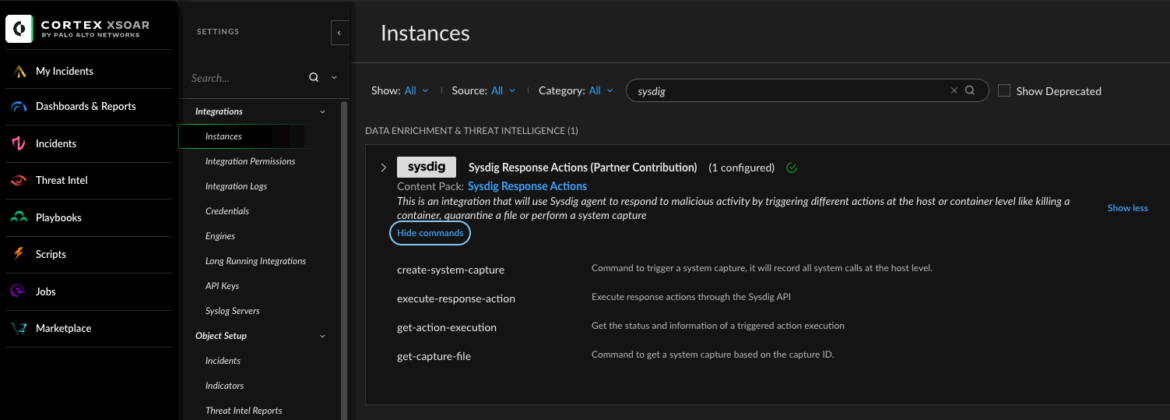Collapse the Object Setup settings section
The height and width of the screenshot is (420, 1170).
tap(322, 336)
